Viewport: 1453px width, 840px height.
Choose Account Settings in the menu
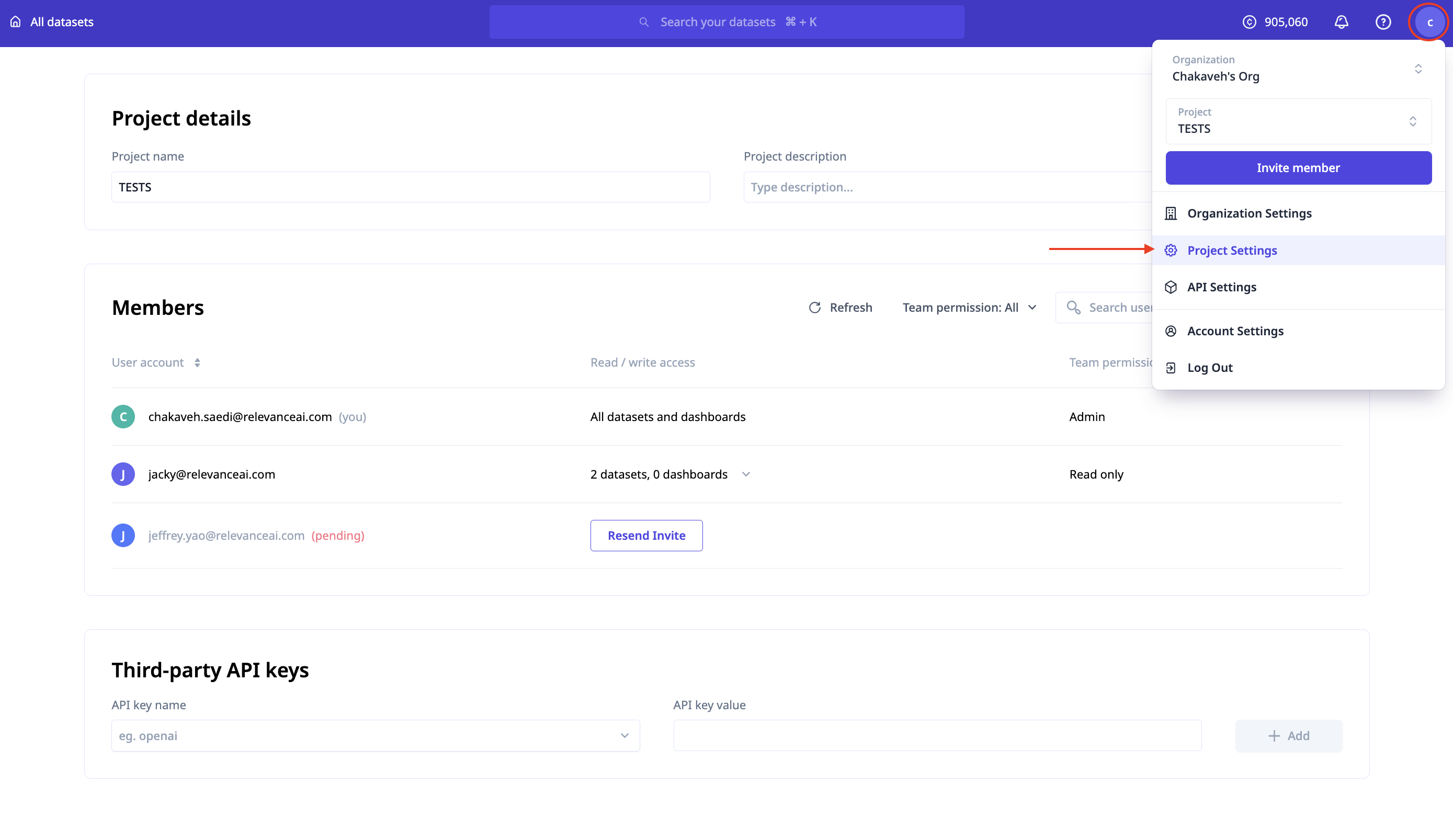(x=1235, y=331)
